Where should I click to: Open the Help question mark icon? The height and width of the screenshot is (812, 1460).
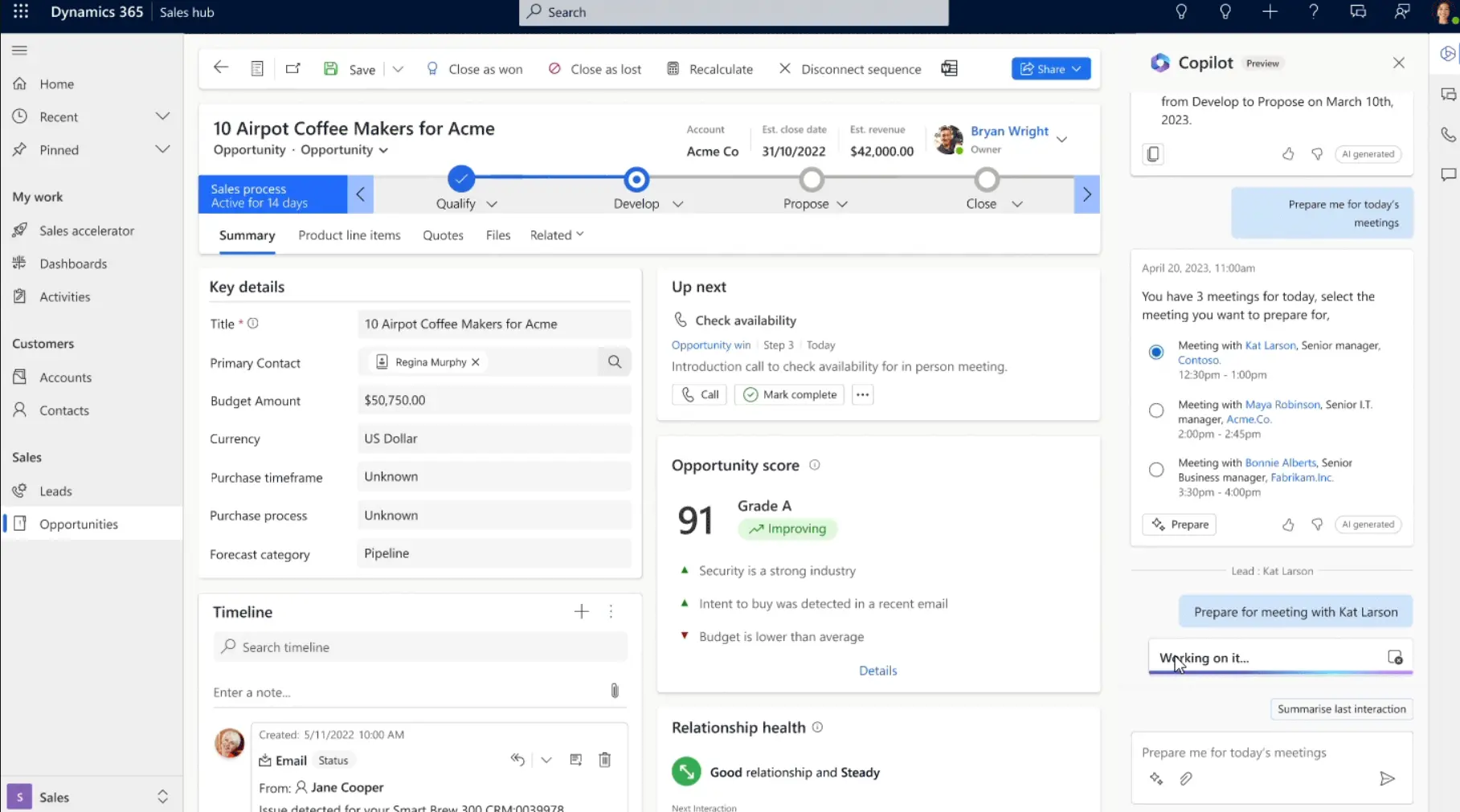1314,12
